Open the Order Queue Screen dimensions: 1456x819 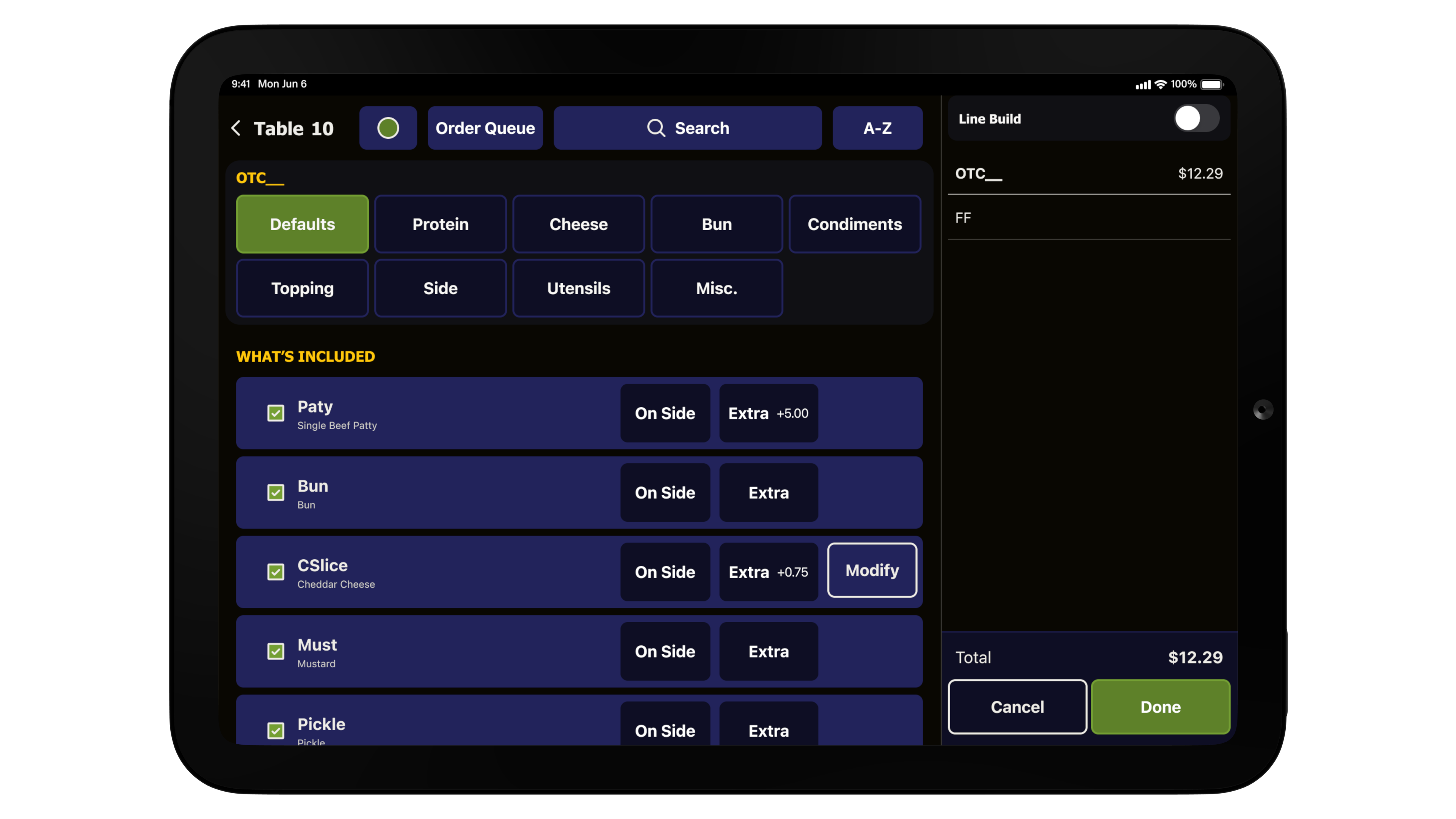coord(485,128)
